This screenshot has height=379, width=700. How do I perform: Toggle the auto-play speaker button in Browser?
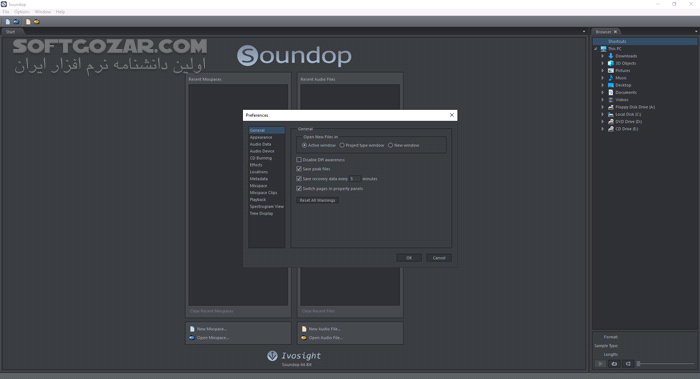628,364
